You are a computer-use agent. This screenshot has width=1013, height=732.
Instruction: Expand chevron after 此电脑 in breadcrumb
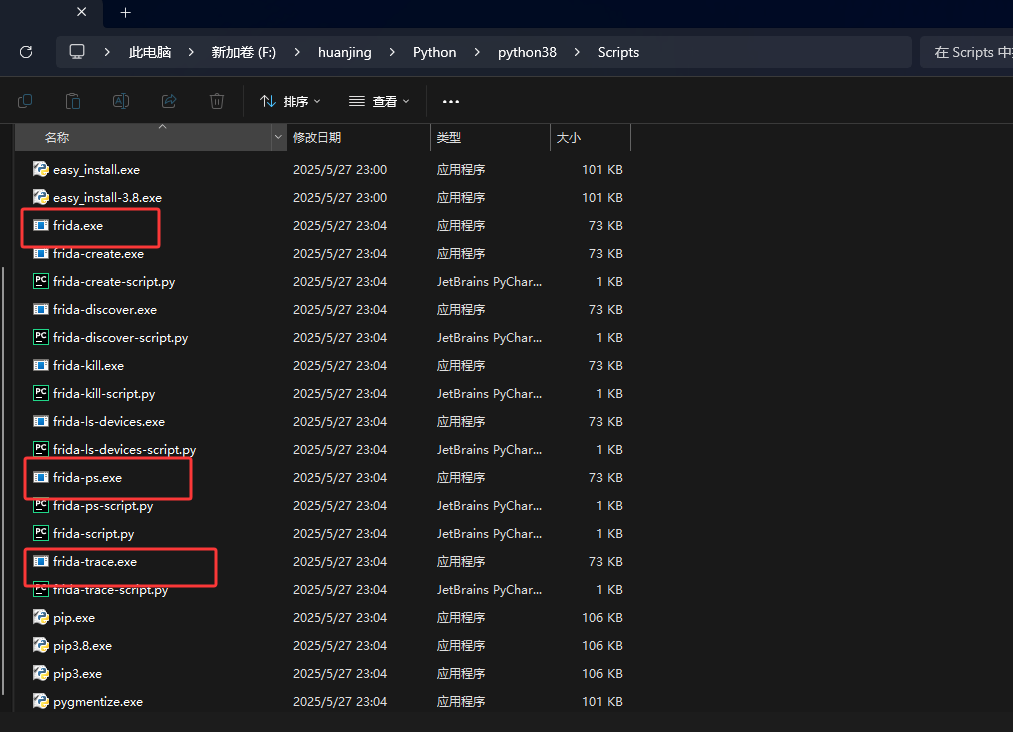(191, 52)
